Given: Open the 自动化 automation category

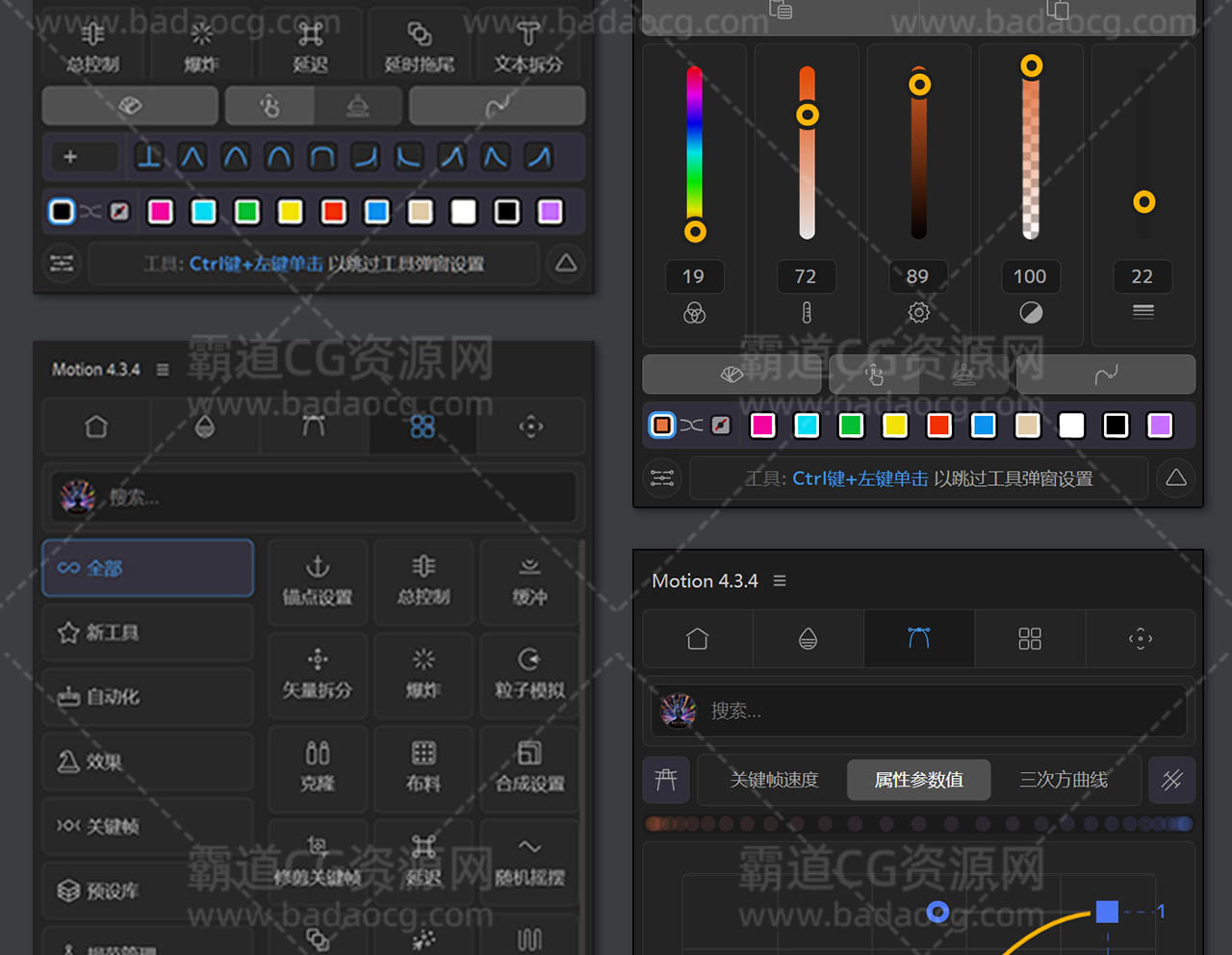Looking at the screenshot, I should pyautogui.click(x=147, y=697).
